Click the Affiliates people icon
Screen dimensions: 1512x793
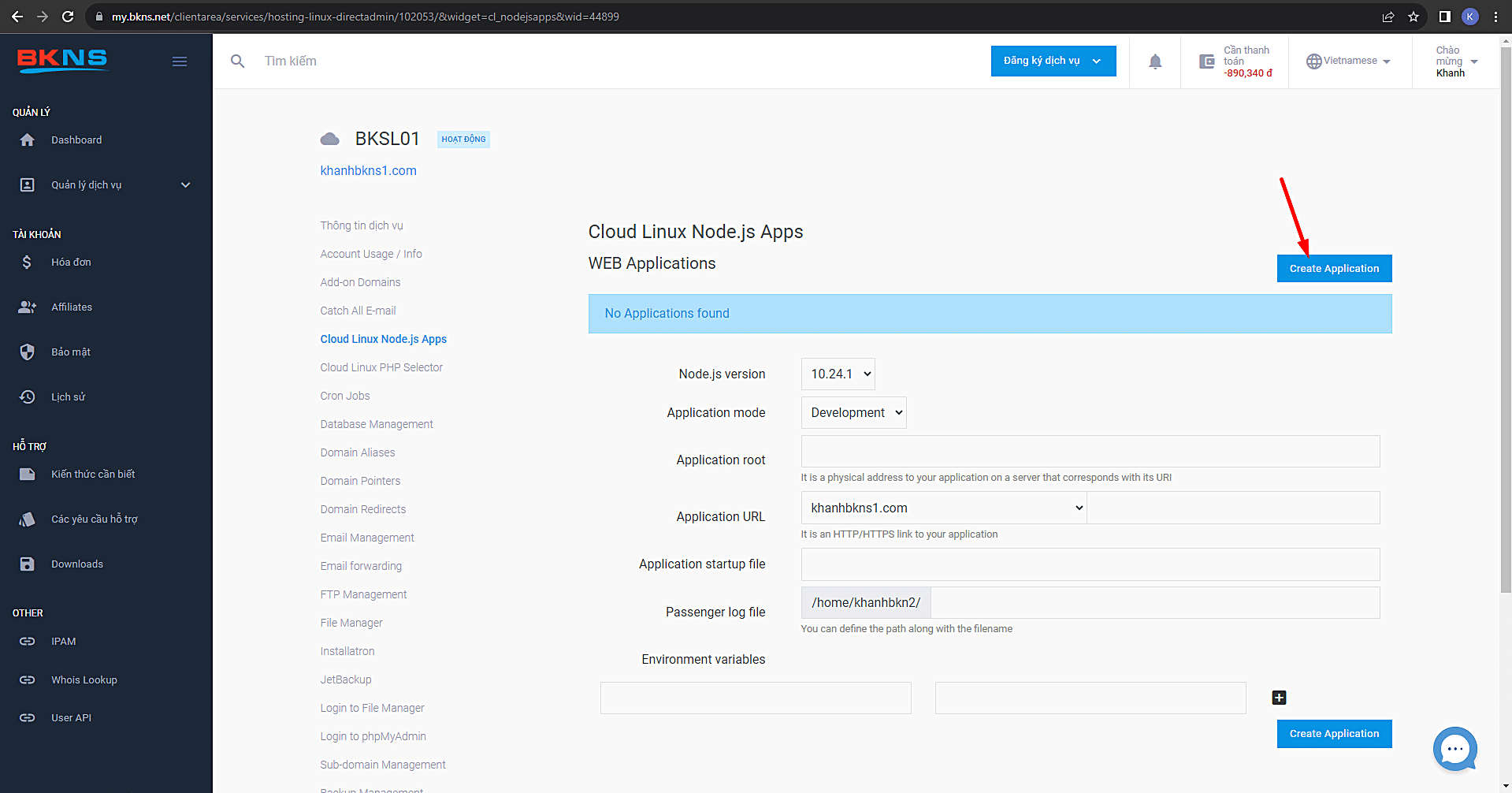[28, 307]
